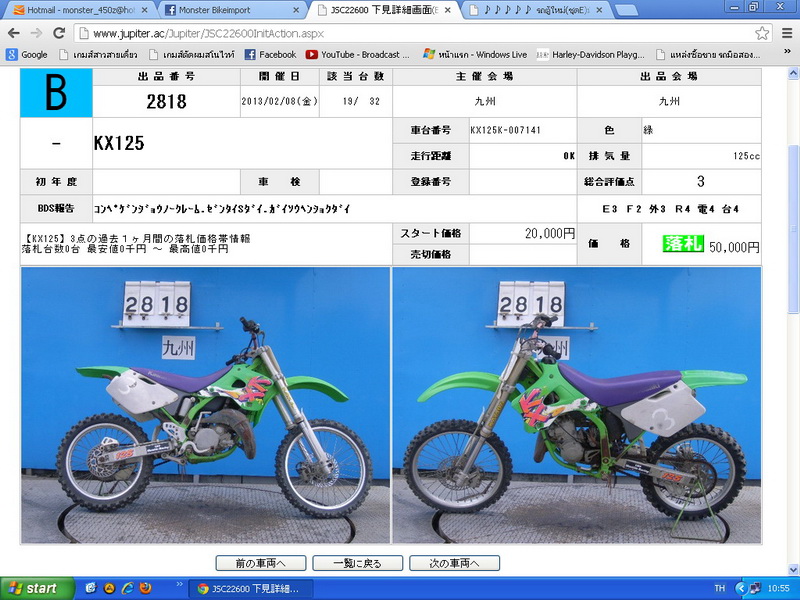
Task: Click the address bar URL
Action: point(208,34)
